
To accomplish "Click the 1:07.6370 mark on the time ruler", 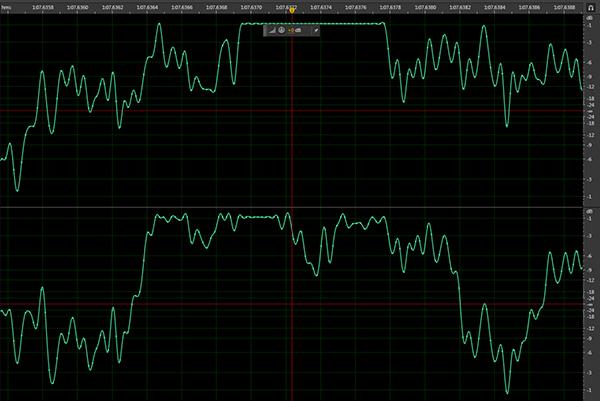I will click(250, 6).
